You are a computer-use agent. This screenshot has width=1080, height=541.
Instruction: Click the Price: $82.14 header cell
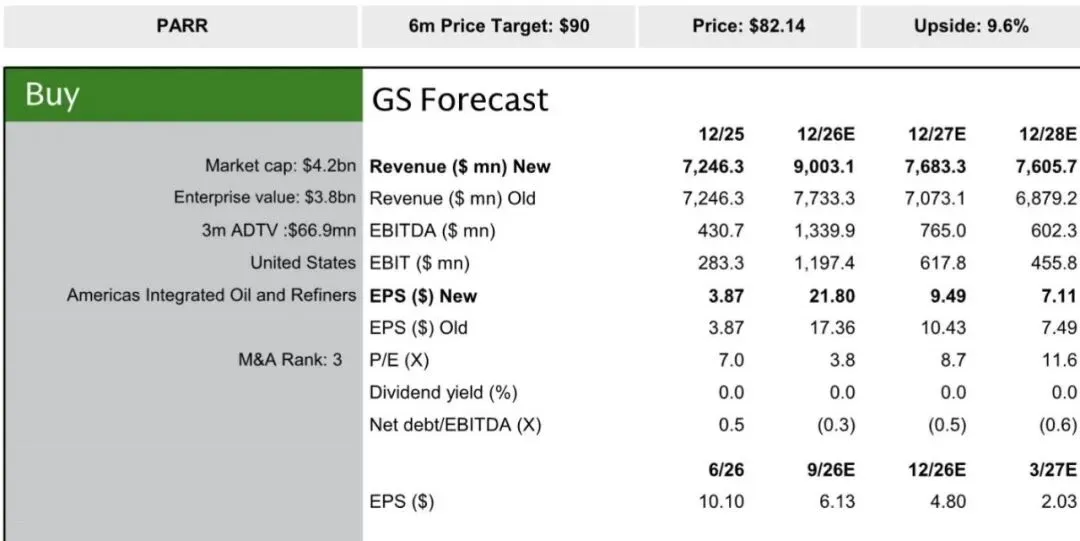[748, 27]
